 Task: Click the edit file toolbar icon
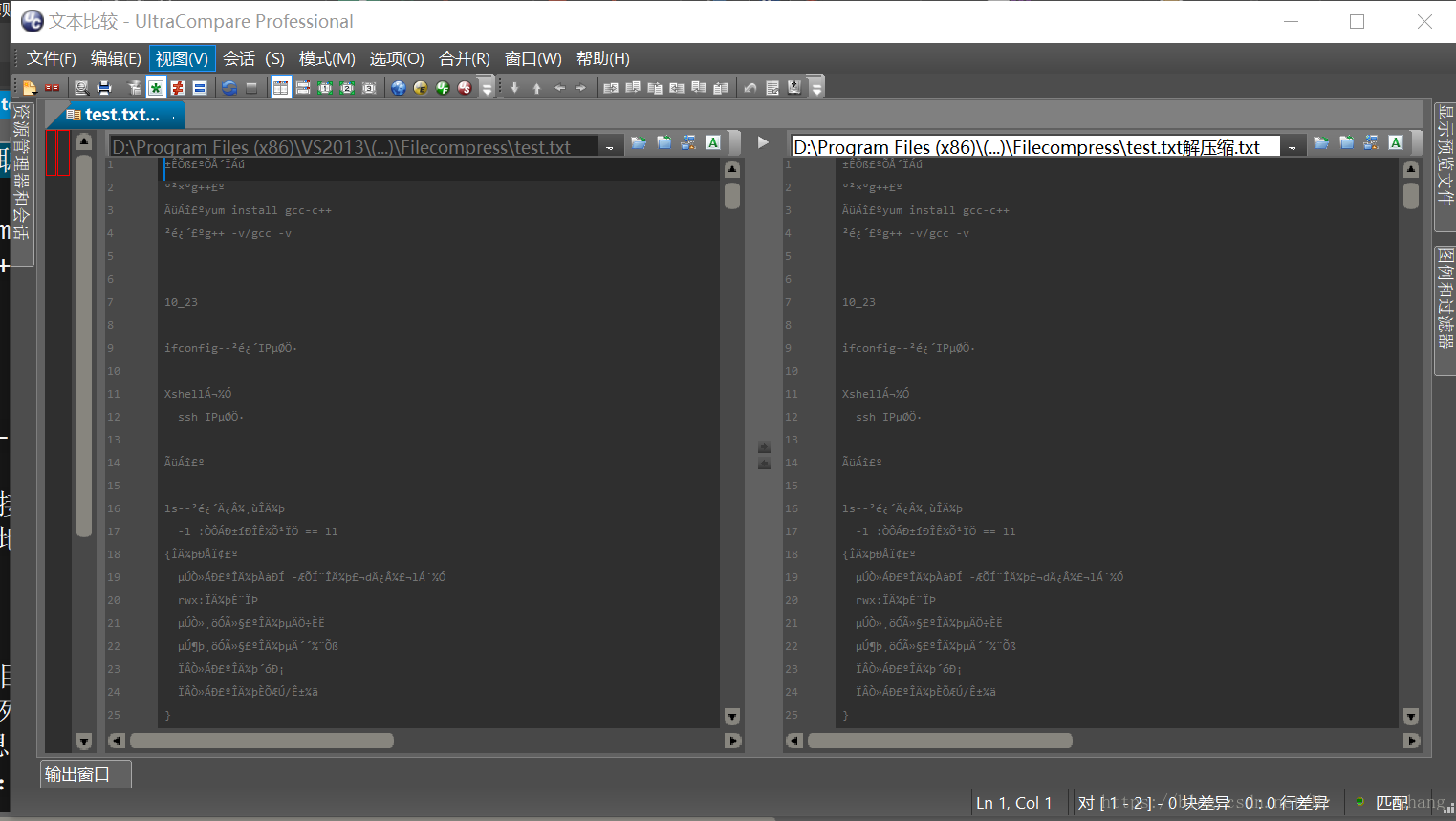click(772, 88)
